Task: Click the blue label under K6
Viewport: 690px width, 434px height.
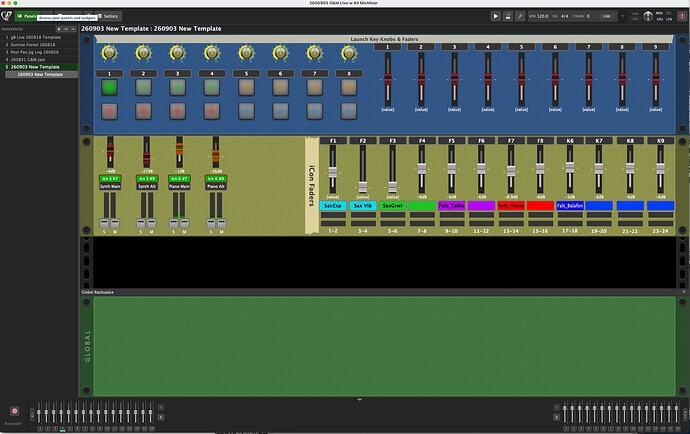Action: [x=570, y=206]
